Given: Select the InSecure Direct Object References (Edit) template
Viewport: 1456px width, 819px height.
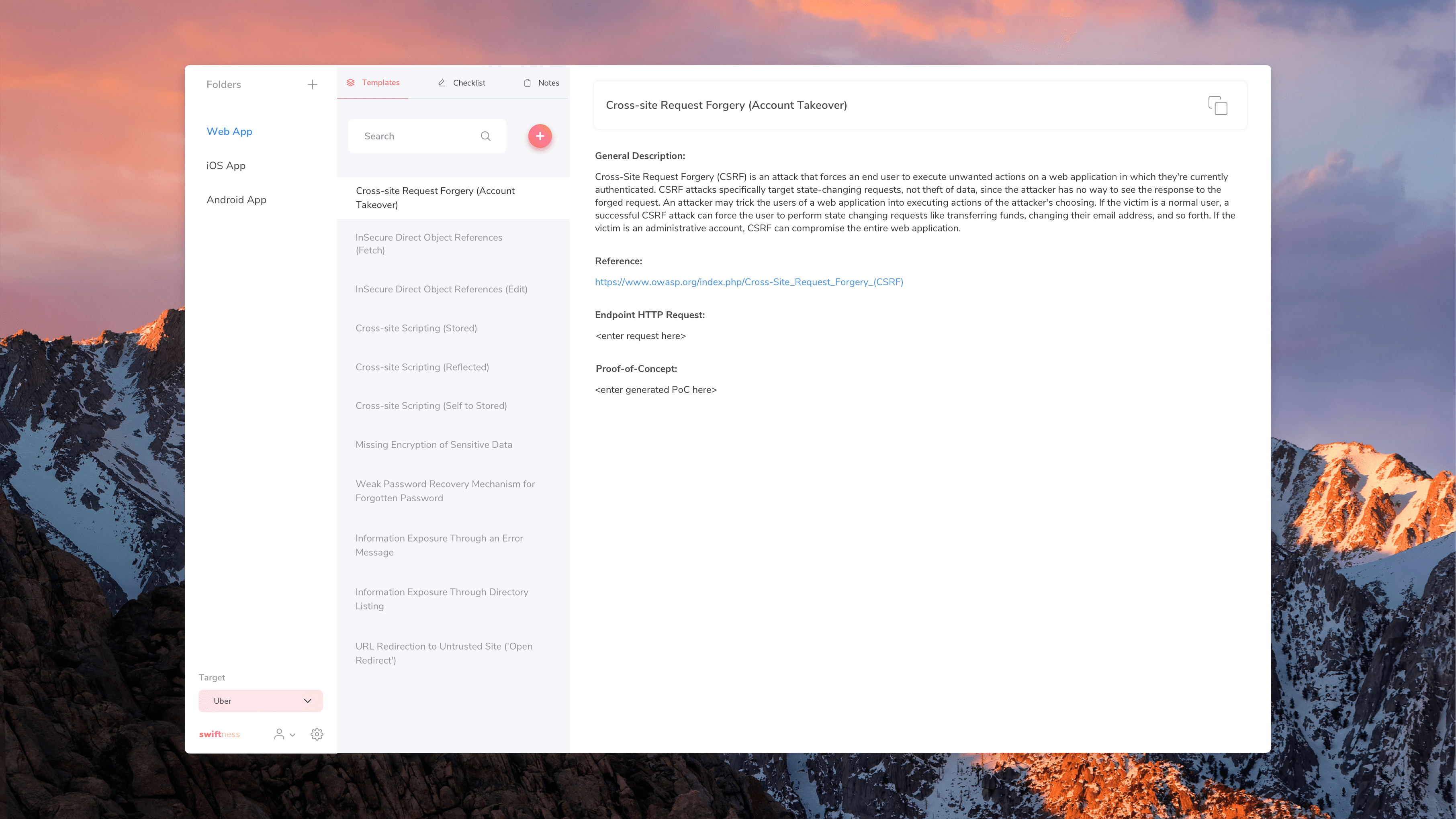Looking at the screenshot, I should click(441, 289).
